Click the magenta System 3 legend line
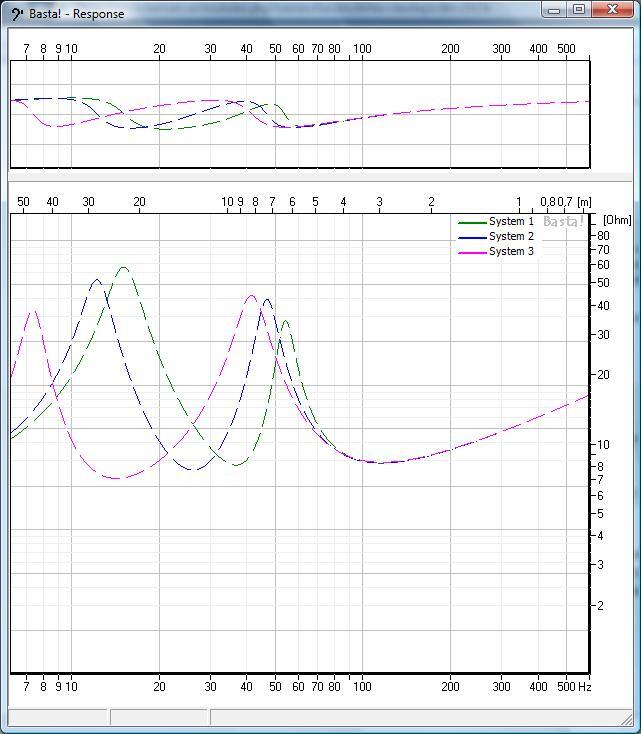641x734 pixels. pyautogui.click(x=472, y=252)
